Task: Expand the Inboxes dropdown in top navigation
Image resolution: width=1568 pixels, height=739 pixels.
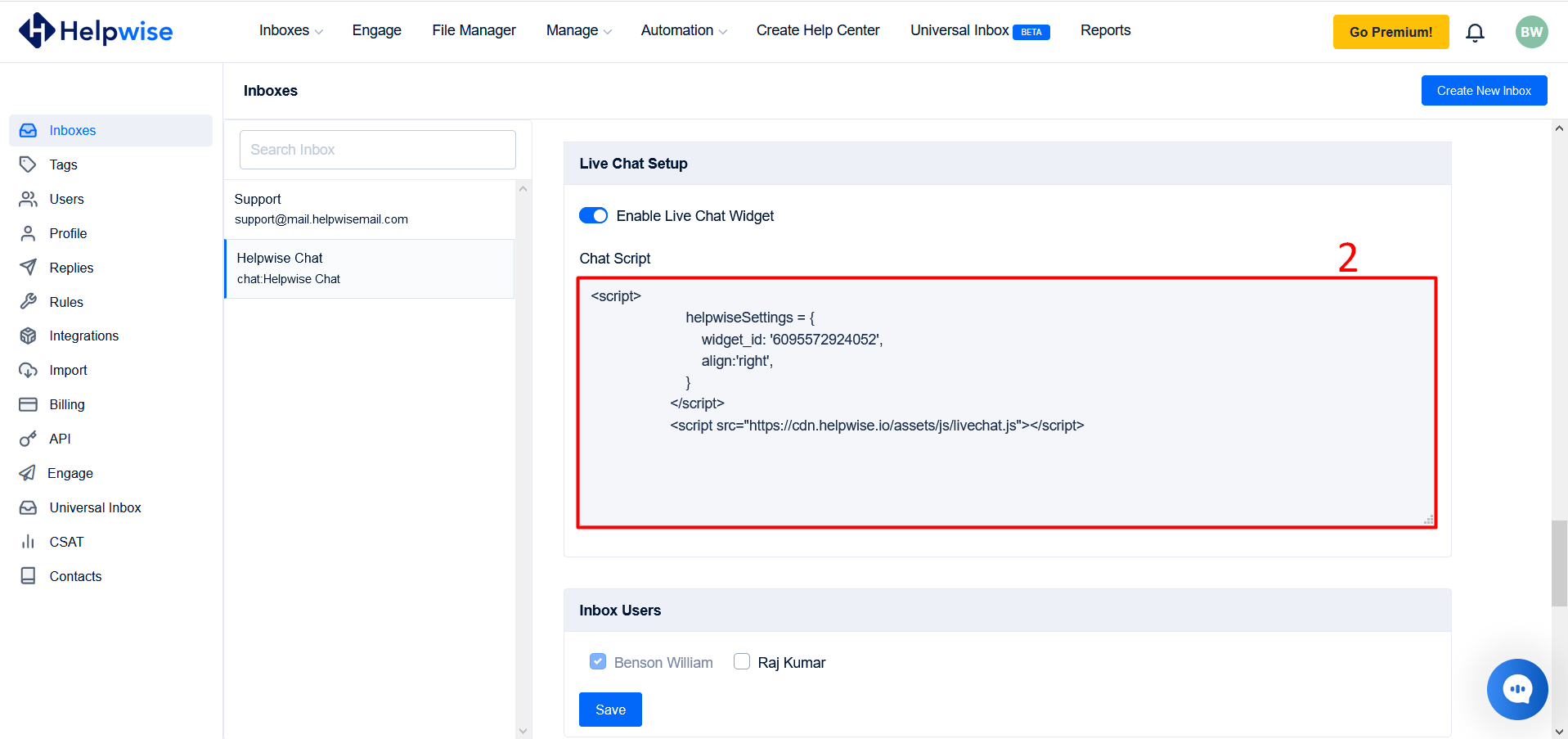Action: (290, 30)
